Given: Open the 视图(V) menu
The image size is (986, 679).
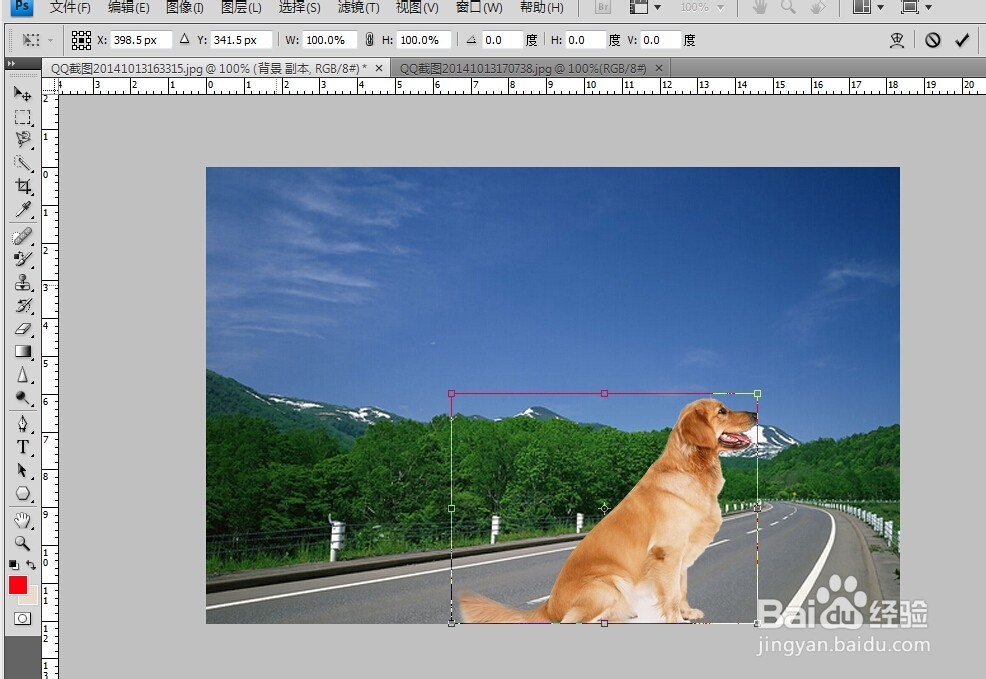Looking at the screenshot, I should (x=417, y=8).
